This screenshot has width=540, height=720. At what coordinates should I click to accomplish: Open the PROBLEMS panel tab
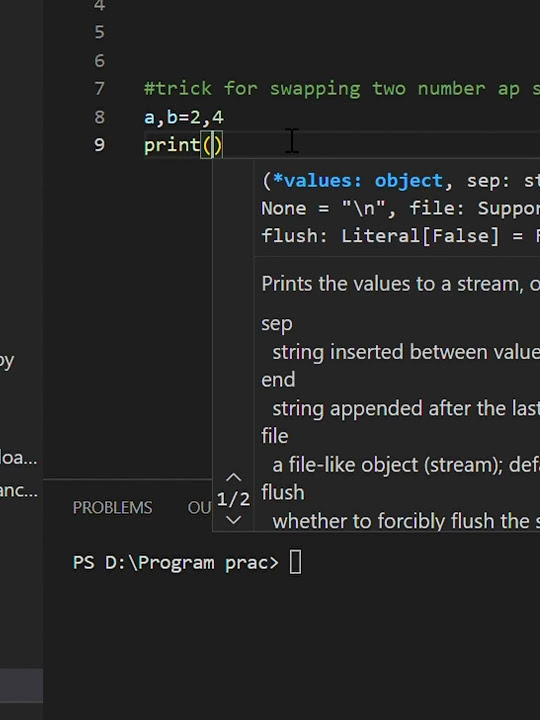click(x=112, y=507)
